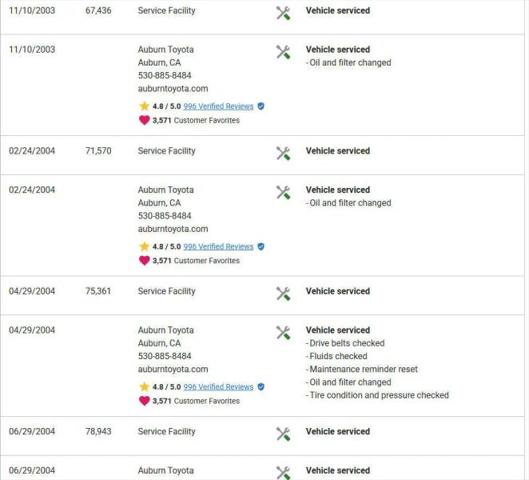Click wrench icon in 02/24/2004 Auburn Toyota row
Viewport: 529px width, 480px height.
[x=283, y=193]
